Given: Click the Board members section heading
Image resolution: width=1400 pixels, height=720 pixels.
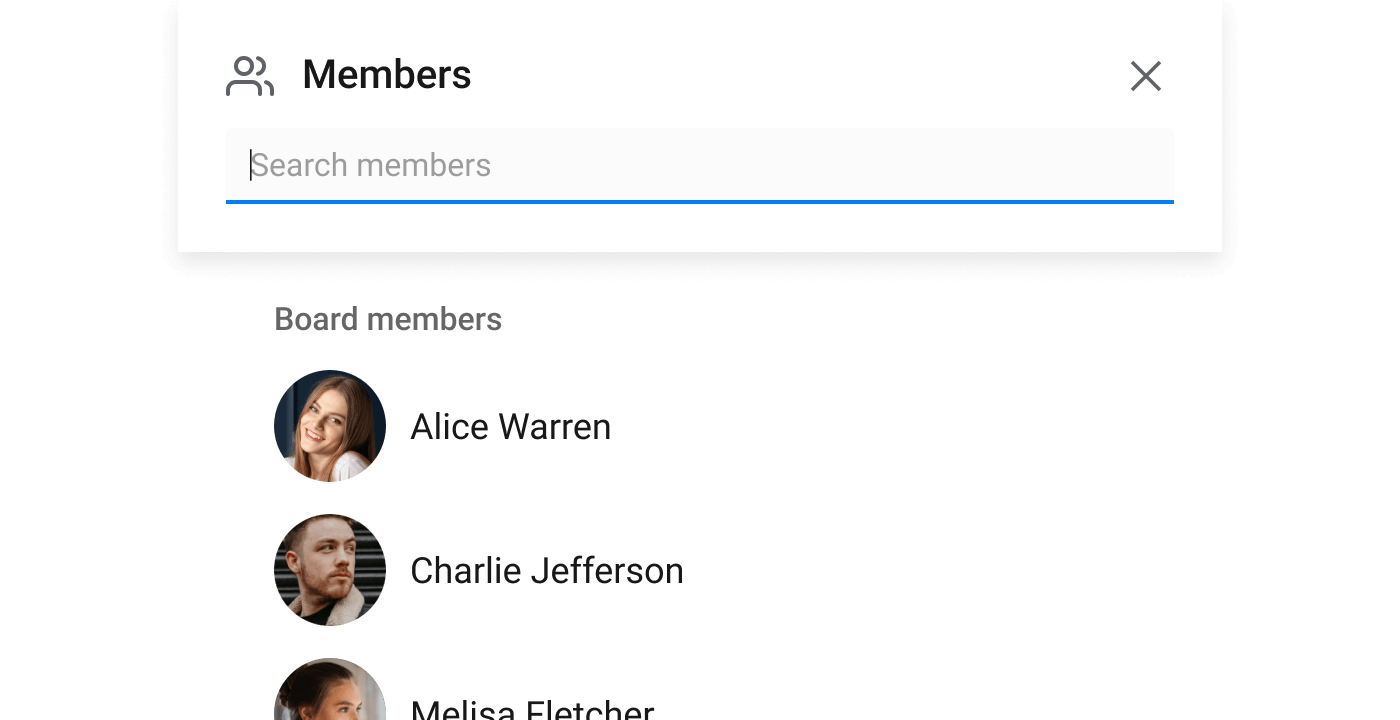Looking at the screenshot, I should coord(388,318).
